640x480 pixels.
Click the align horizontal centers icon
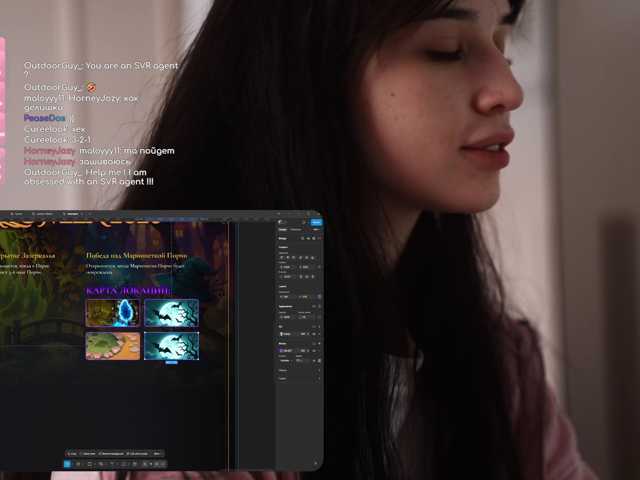click(288, 258)
